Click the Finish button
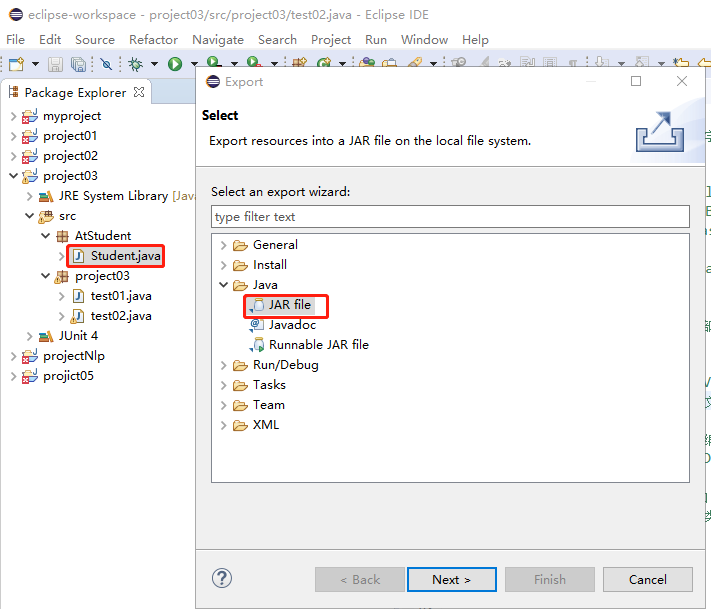Viewport: 711px width, 609px height. click(x=550, y=579)
